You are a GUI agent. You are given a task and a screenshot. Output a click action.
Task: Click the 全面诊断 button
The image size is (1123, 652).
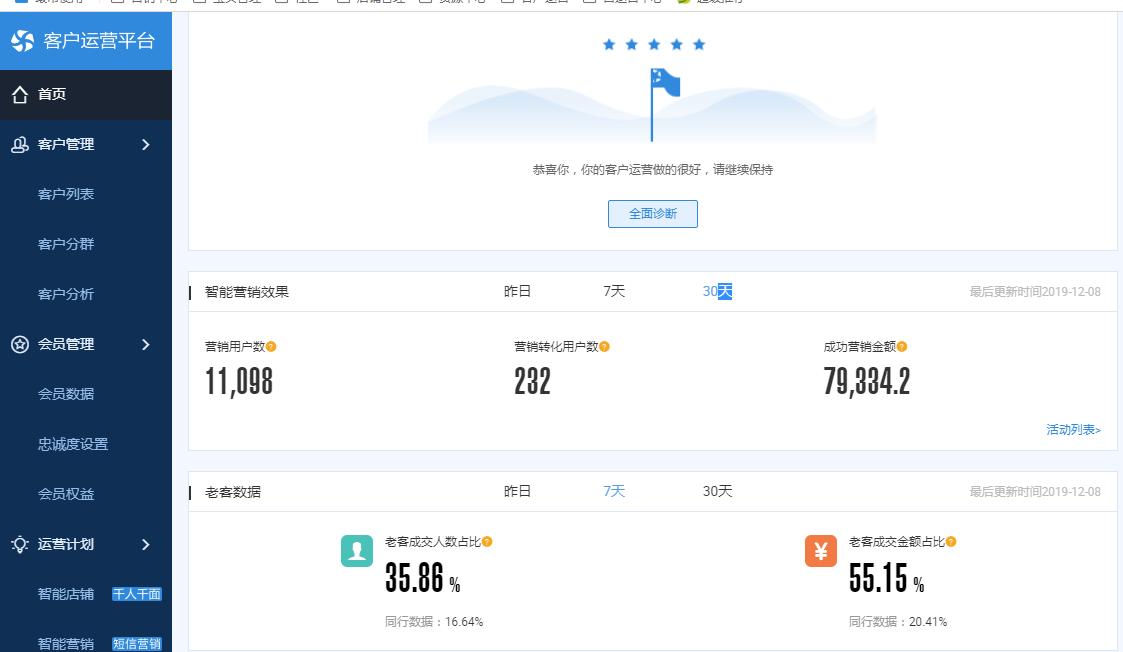[652, 214]
